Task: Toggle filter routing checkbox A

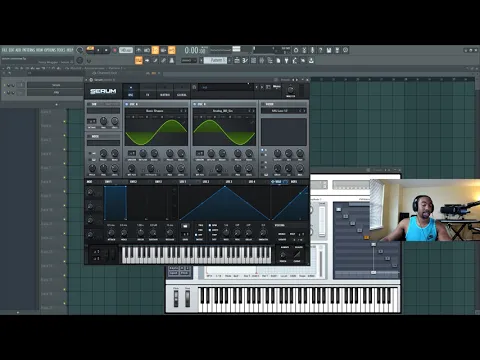Action: [262, 150]
